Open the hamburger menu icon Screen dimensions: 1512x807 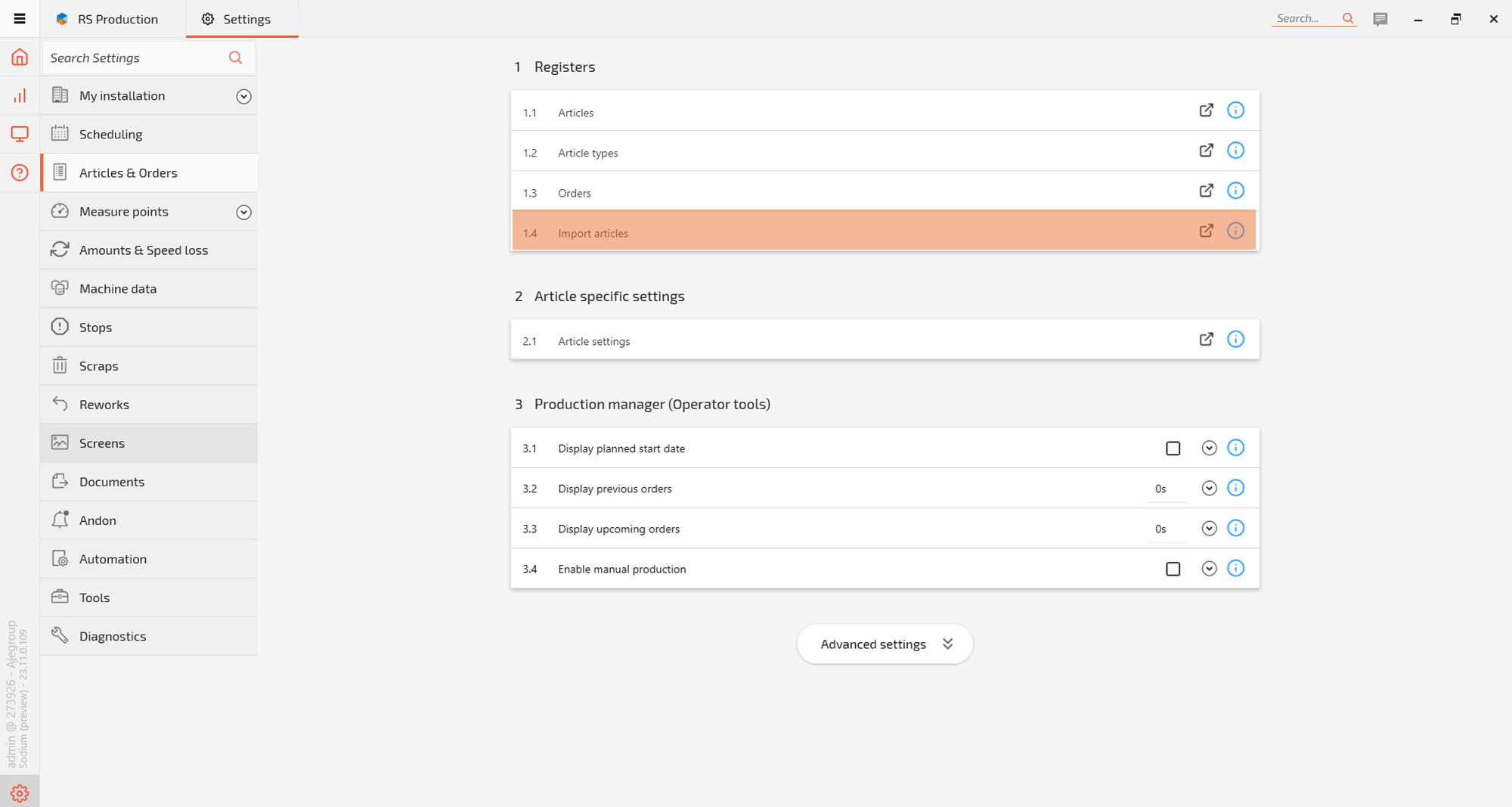(x=20, y=19)
